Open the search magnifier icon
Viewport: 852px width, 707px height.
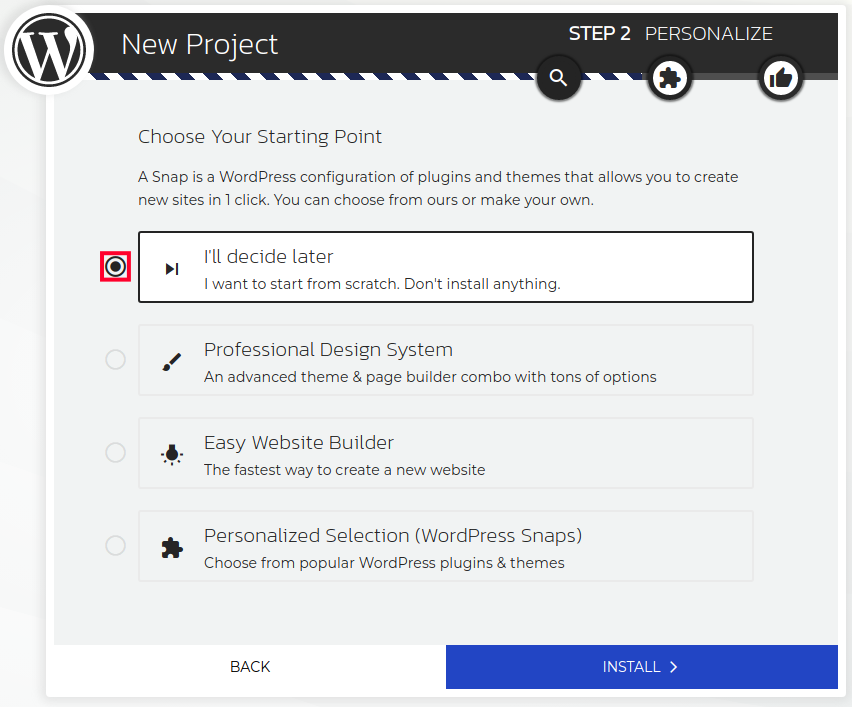point(558,77)
